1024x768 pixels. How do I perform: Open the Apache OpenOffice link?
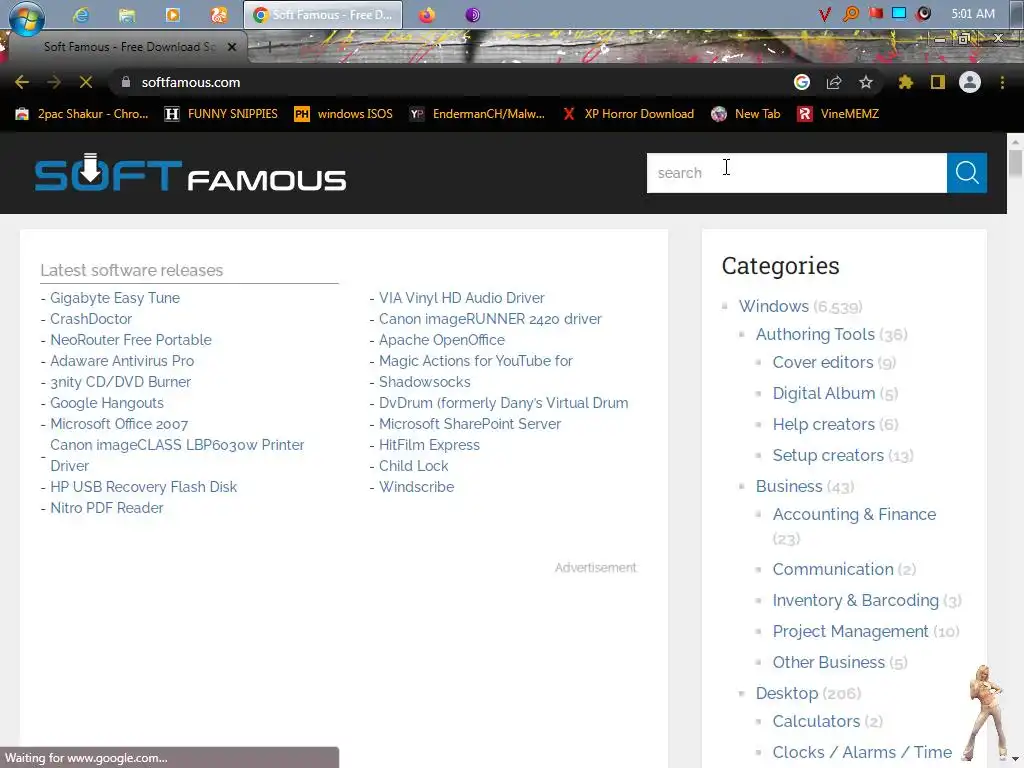coord(442,340)
